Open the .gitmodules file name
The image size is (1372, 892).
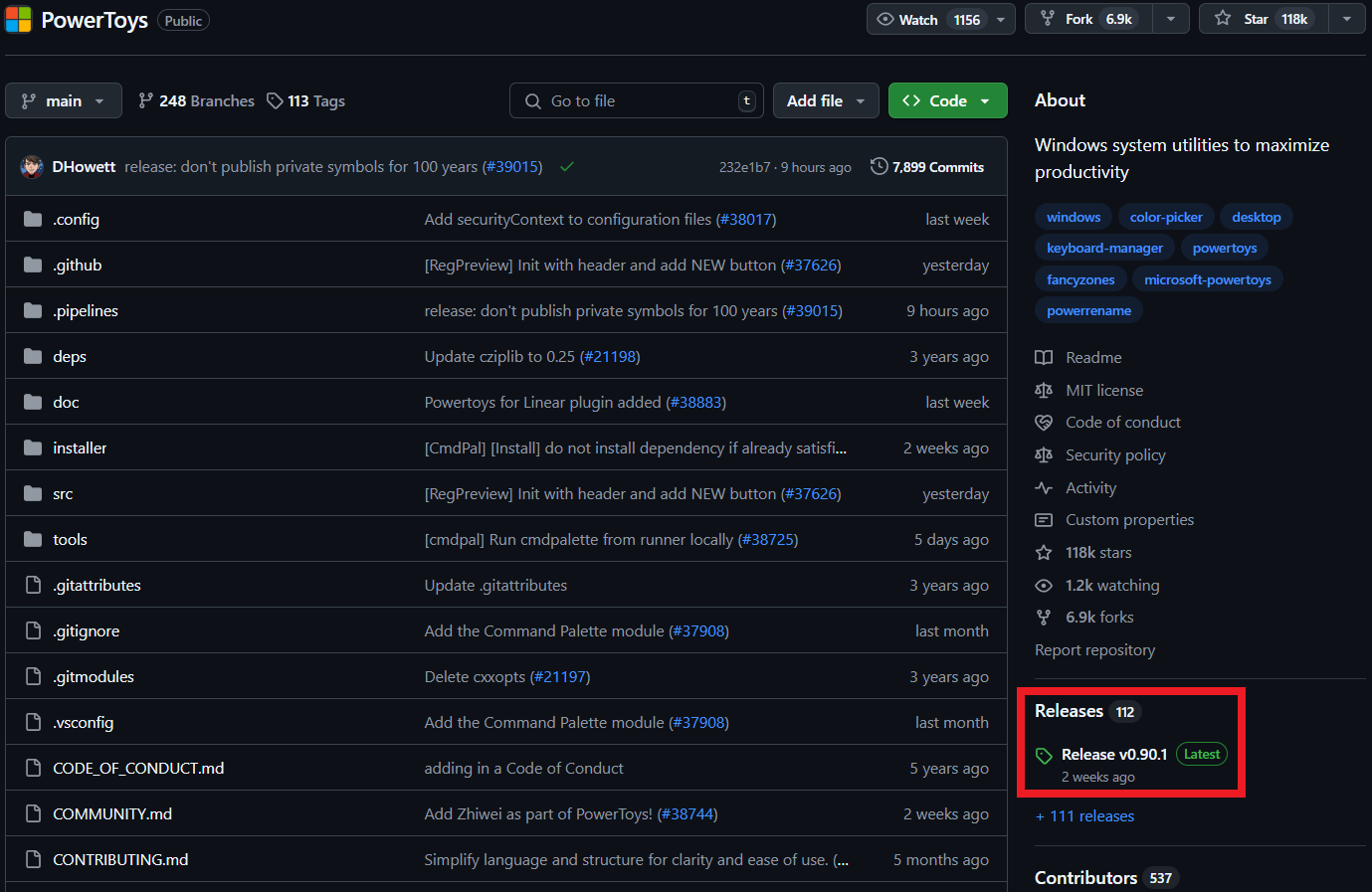[x=94, y=676]
